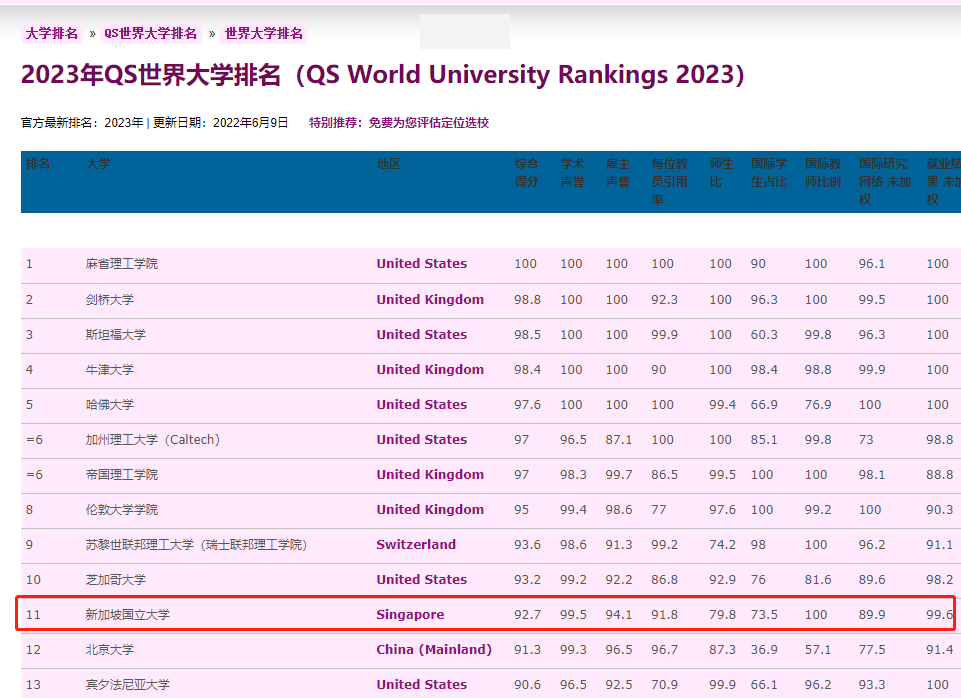Click overall score 93.6 for 苏黎世联邦理工大学

(x=527, y=544)
